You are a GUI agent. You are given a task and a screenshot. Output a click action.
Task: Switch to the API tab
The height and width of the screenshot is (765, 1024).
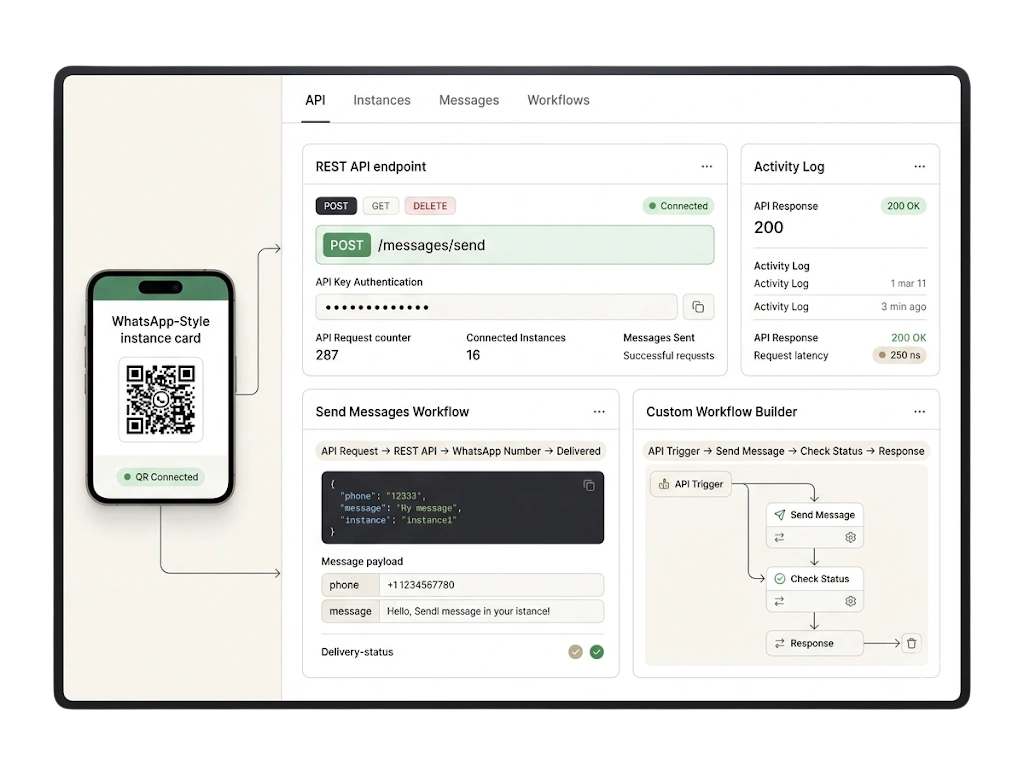(x=315, y=100)
